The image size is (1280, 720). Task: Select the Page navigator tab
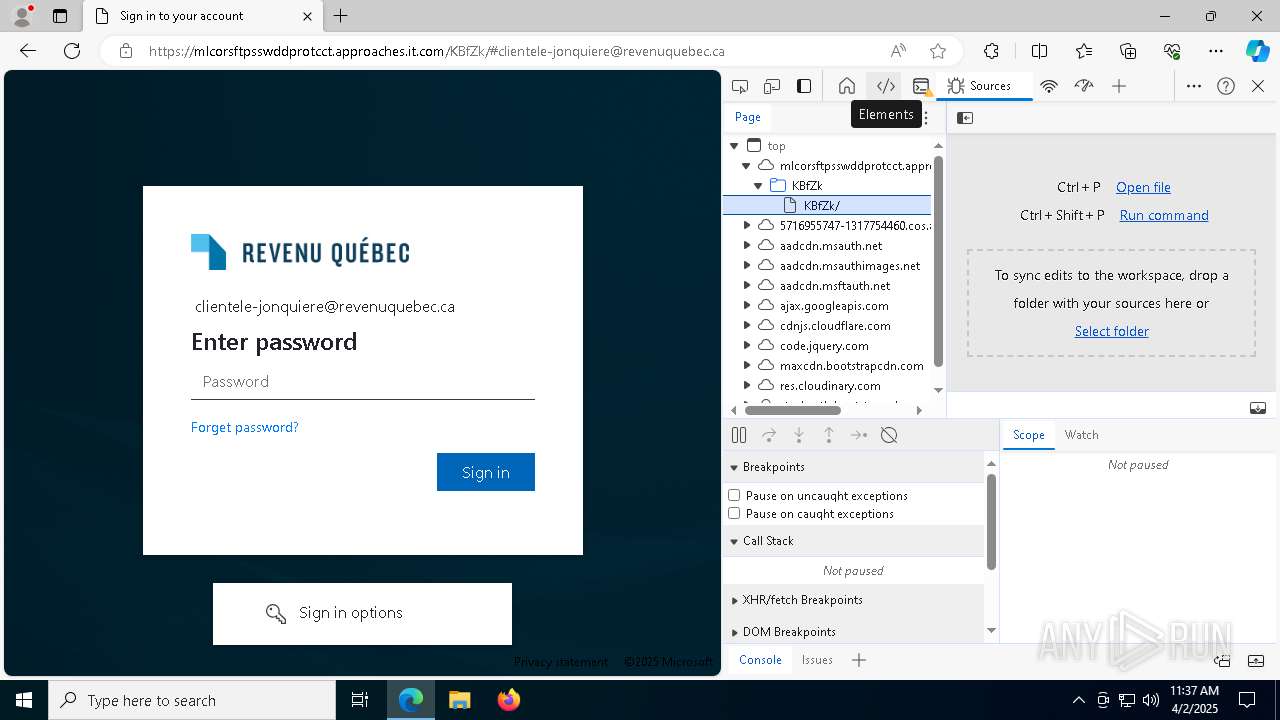tap(748, 117)
